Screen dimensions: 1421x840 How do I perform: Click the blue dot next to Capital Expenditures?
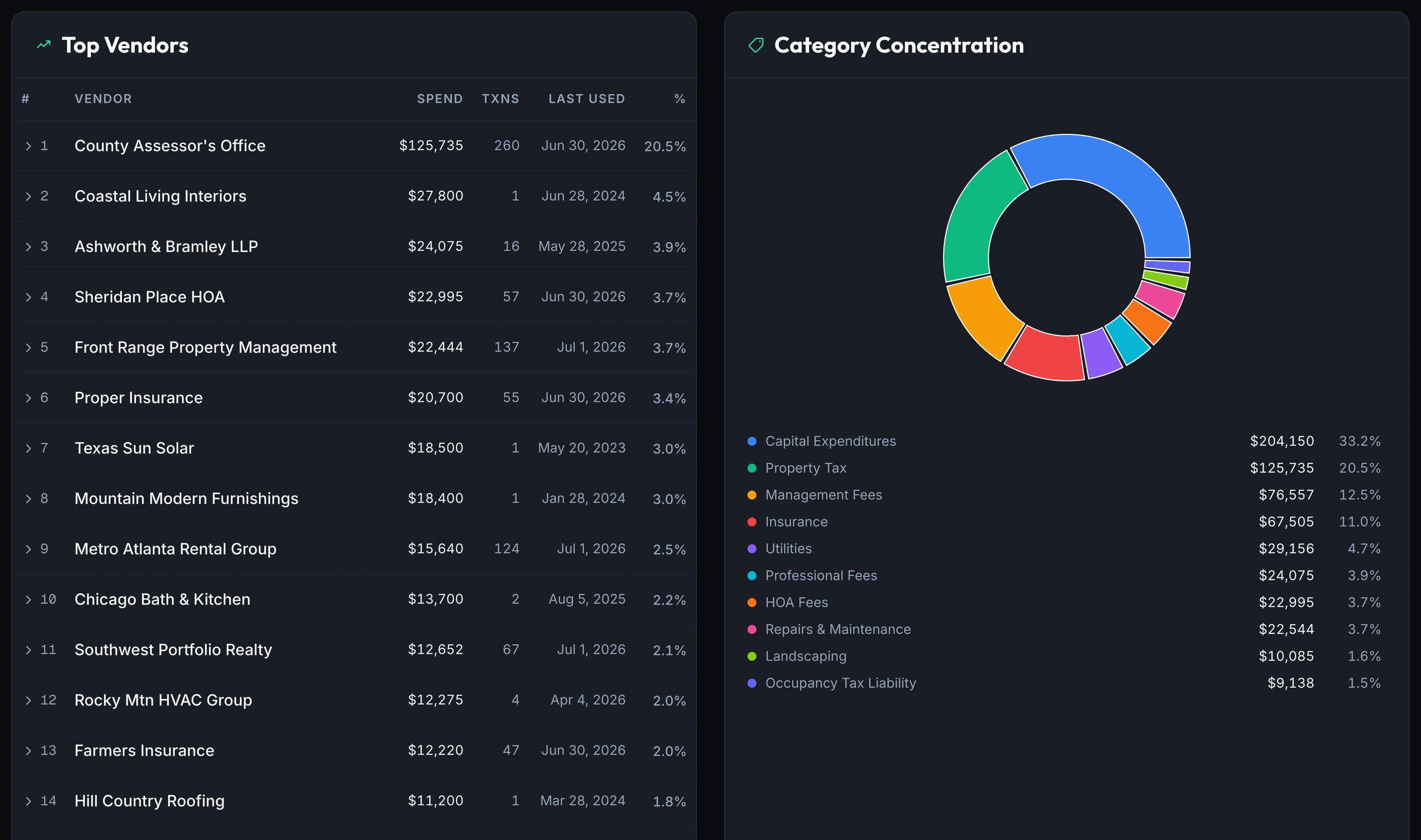752,441
